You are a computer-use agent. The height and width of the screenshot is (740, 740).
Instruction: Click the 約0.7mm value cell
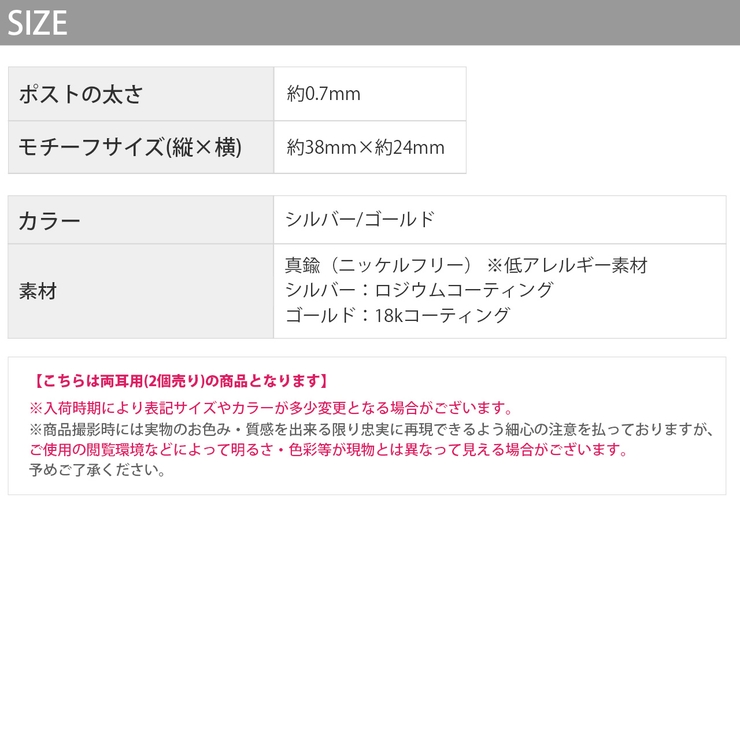click(x=370, y=94)
